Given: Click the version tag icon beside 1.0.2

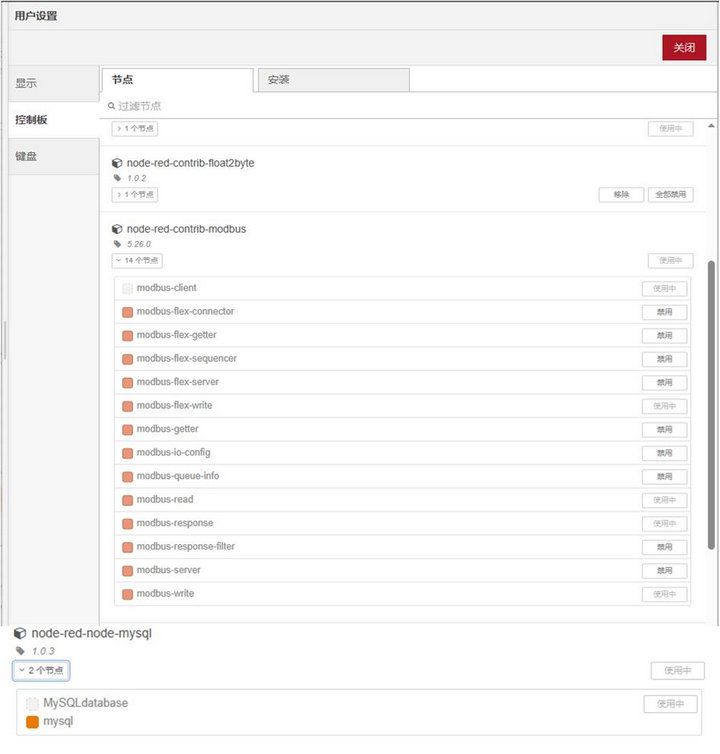Looking at the screenshot, I should pyautogui.click(x=117, y=178).
